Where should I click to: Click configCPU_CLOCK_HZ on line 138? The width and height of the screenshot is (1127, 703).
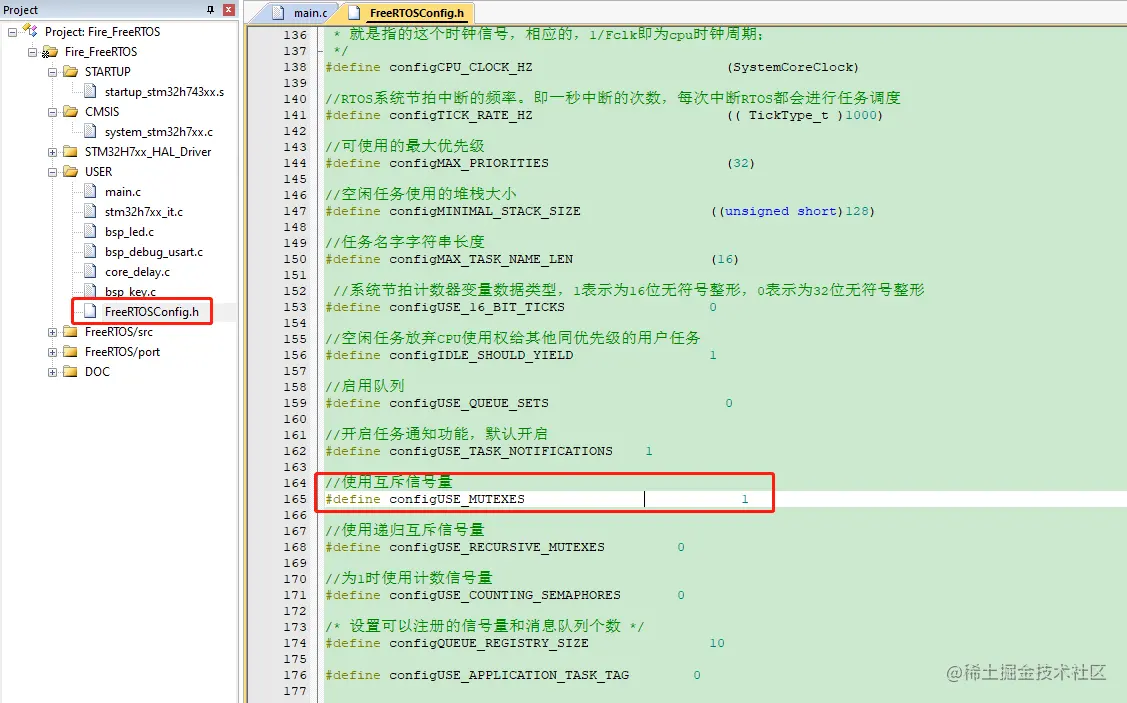[x=461, y=67]
